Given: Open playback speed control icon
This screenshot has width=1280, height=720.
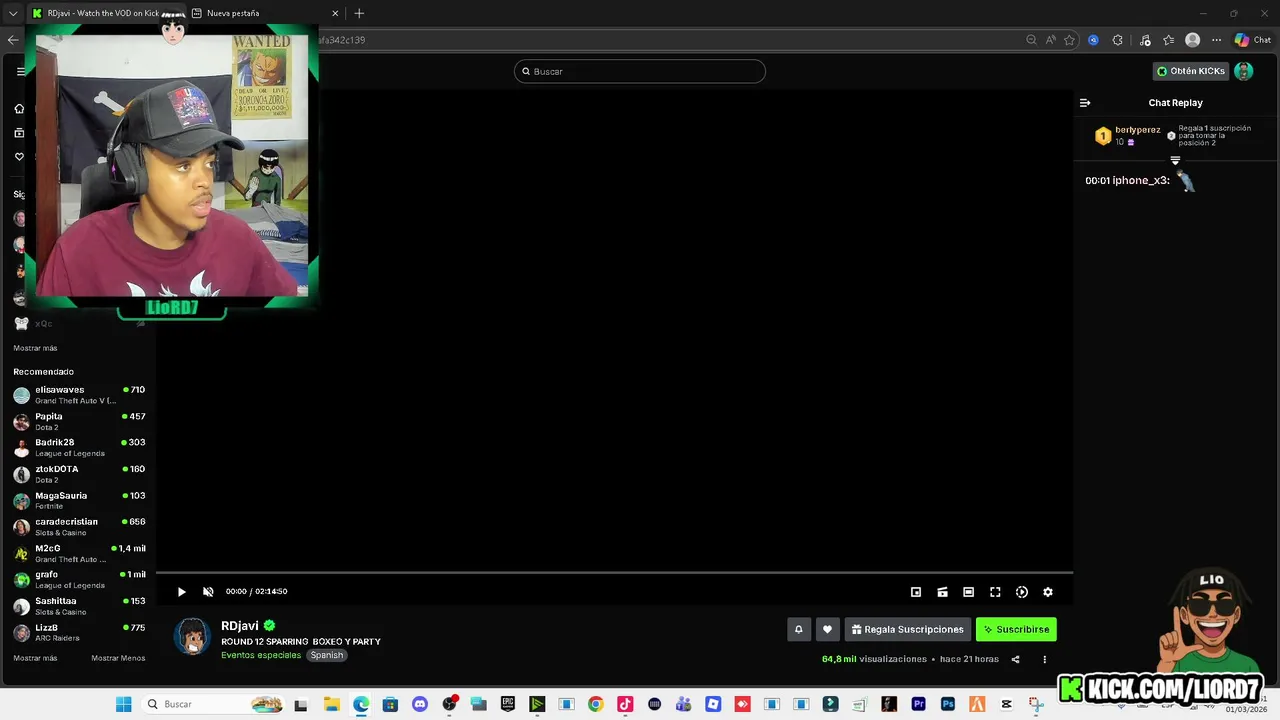Looking at the screenshot, I should pos(1021,592).
